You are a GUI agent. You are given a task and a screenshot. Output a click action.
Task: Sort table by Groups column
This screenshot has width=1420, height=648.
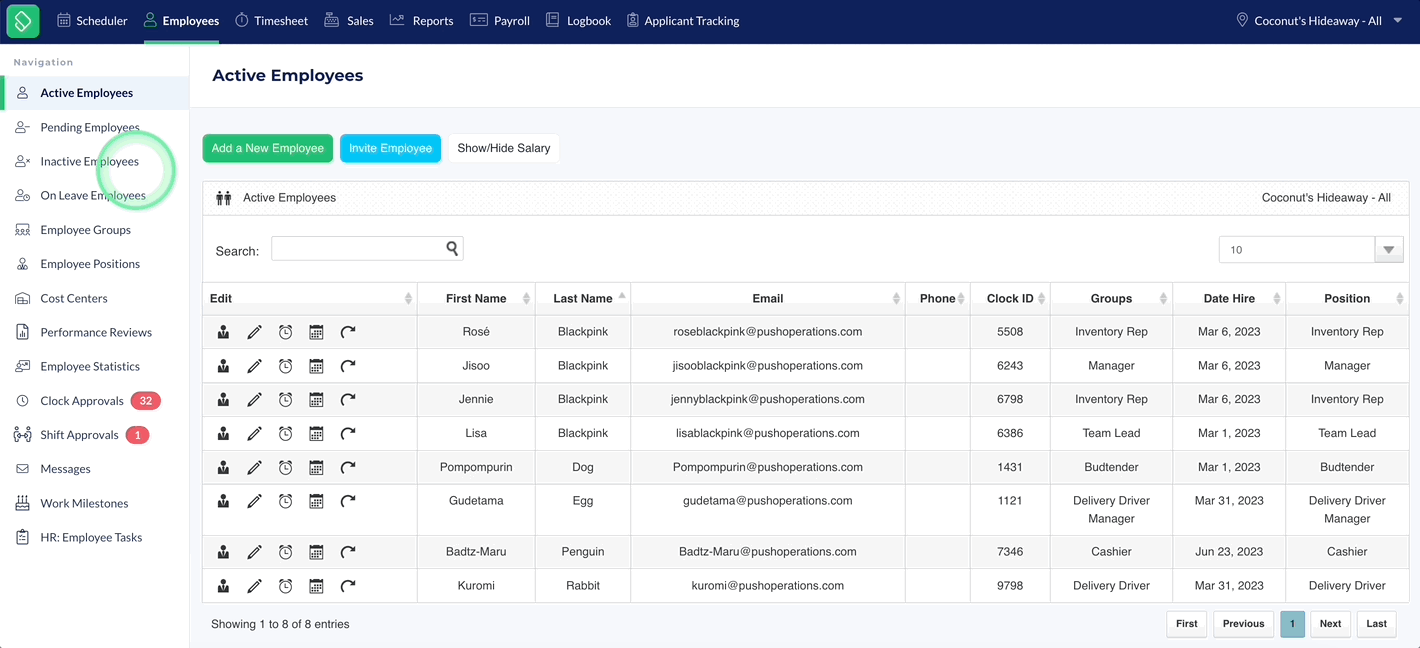pyautogui.click(x=1111, y=298)
